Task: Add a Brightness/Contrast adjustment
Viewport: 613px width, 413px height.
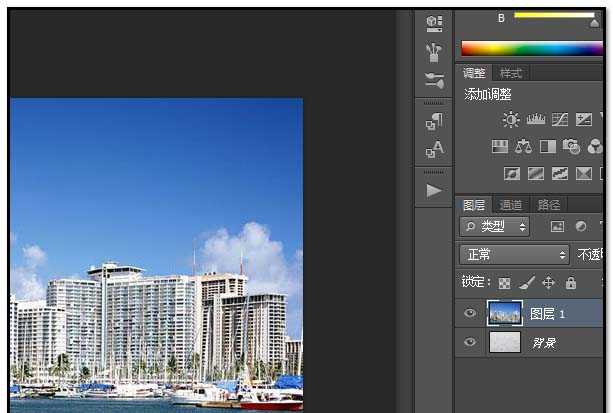Action: coord(511,119)
